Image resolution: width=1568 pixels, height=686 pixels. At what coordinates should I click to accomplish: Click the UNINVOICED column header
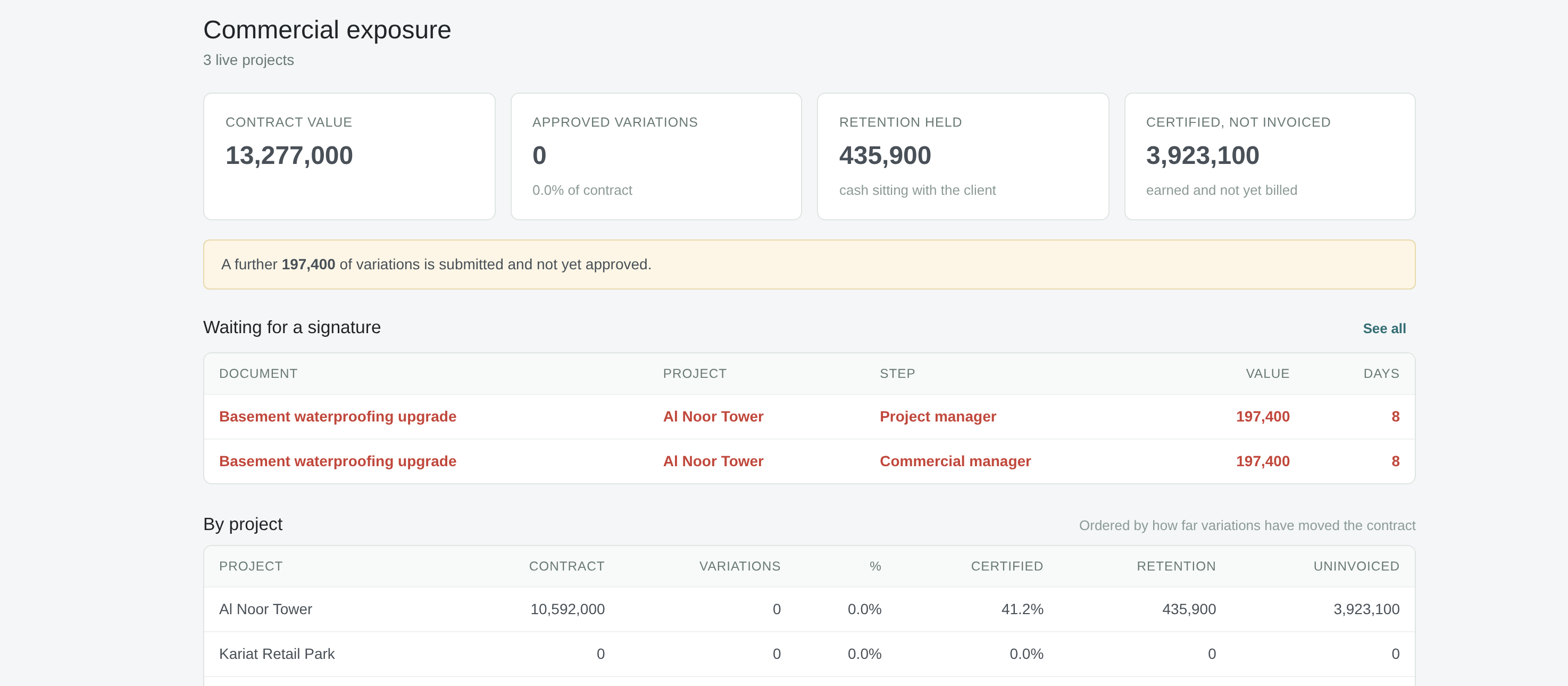1356,566
